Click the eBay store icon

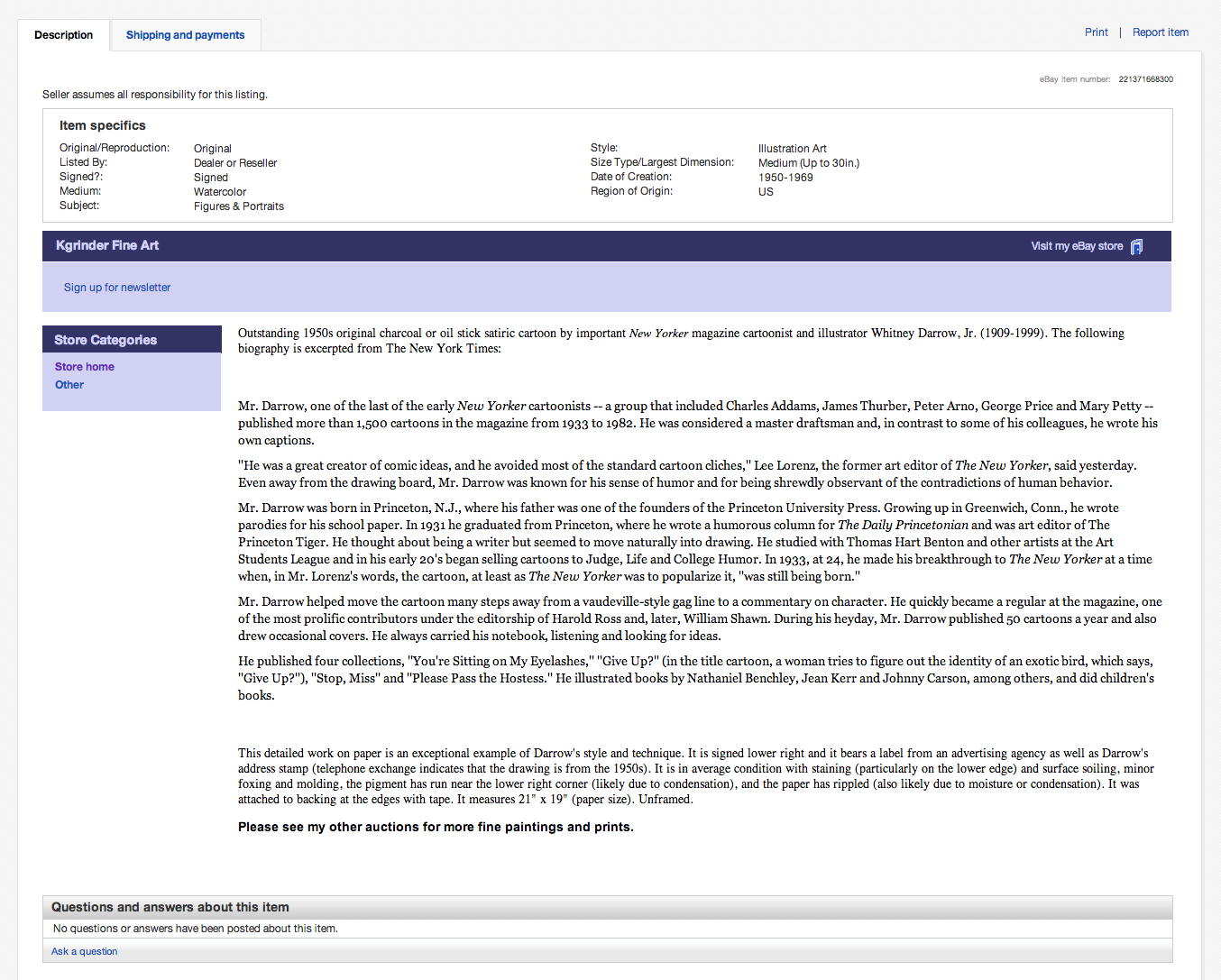(x=1136, y=246)
